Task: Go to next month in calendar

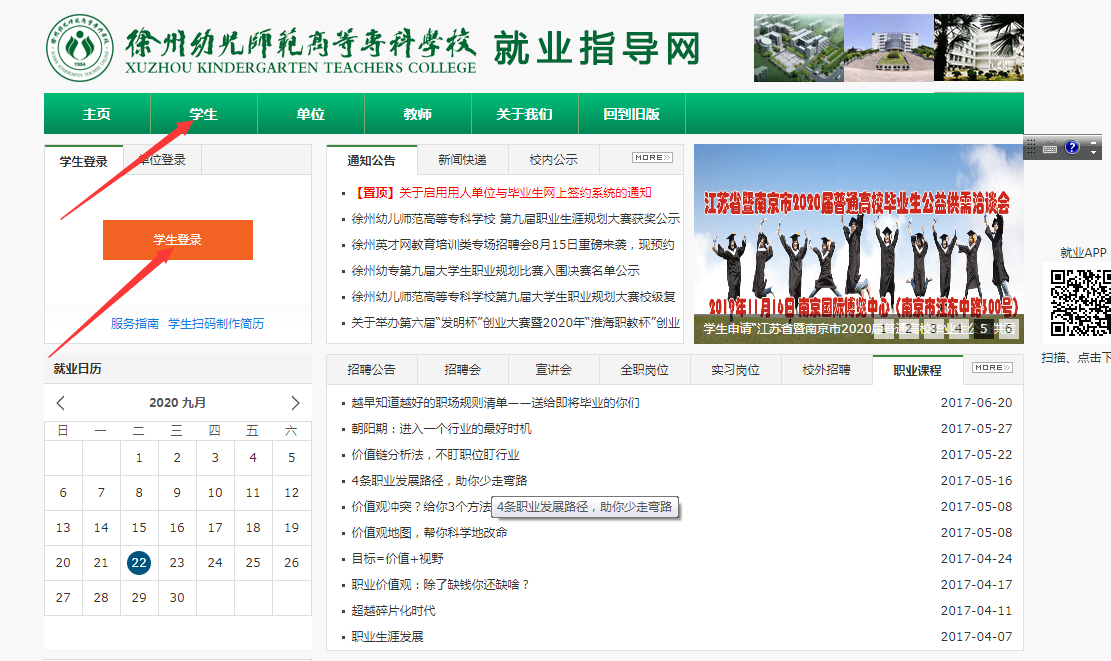Action: 295,403
